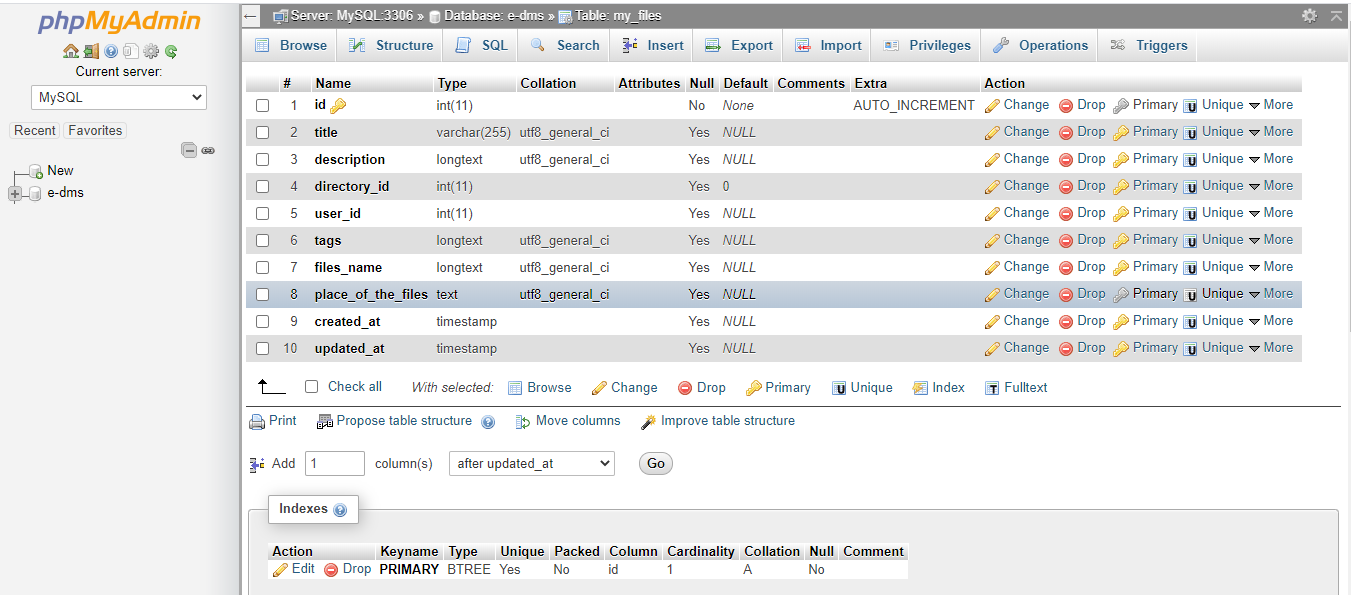Collapse all navigation tree items icon

[x=189, y=150]
